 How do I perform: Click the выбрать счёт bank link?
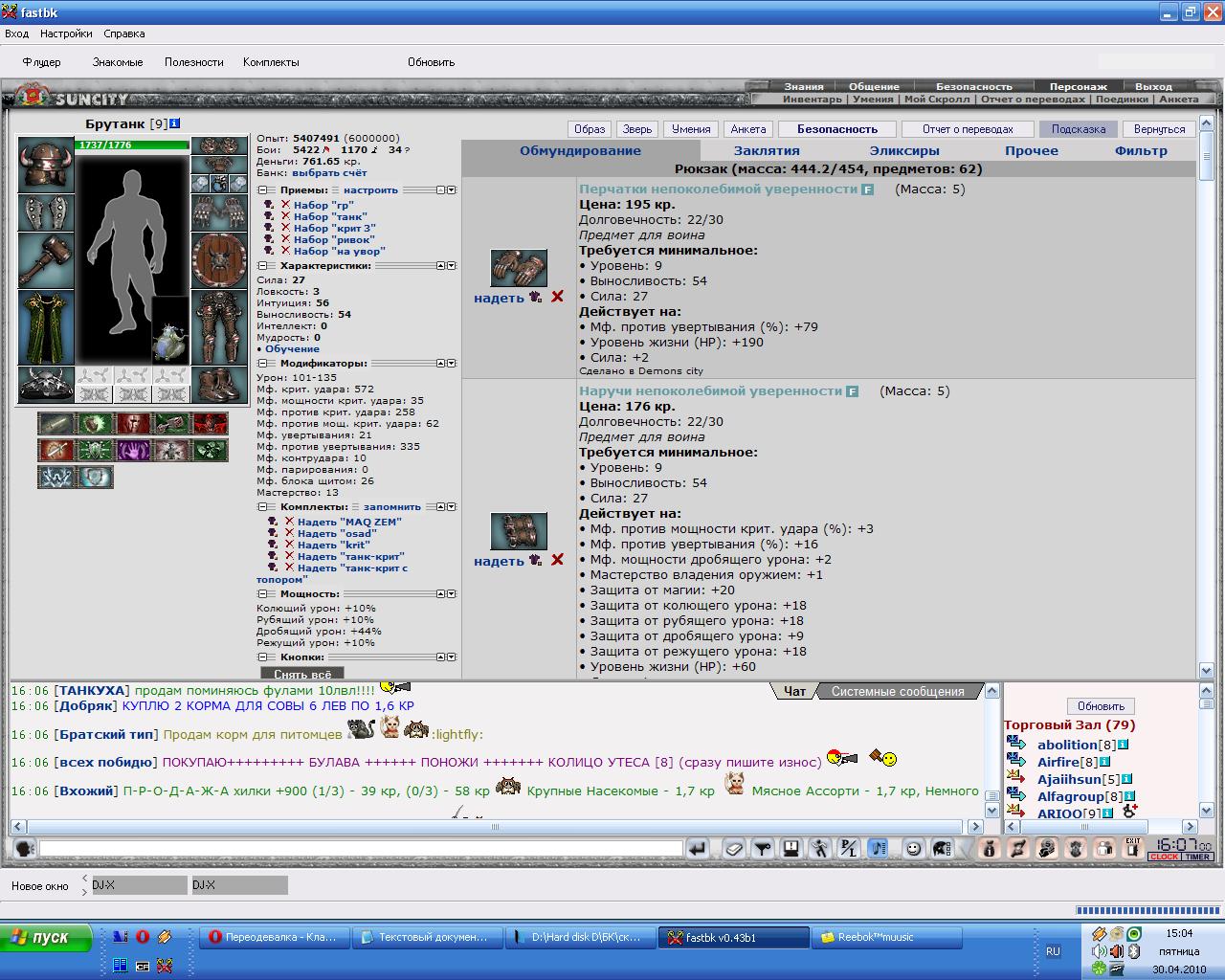(x=329, y=173)
